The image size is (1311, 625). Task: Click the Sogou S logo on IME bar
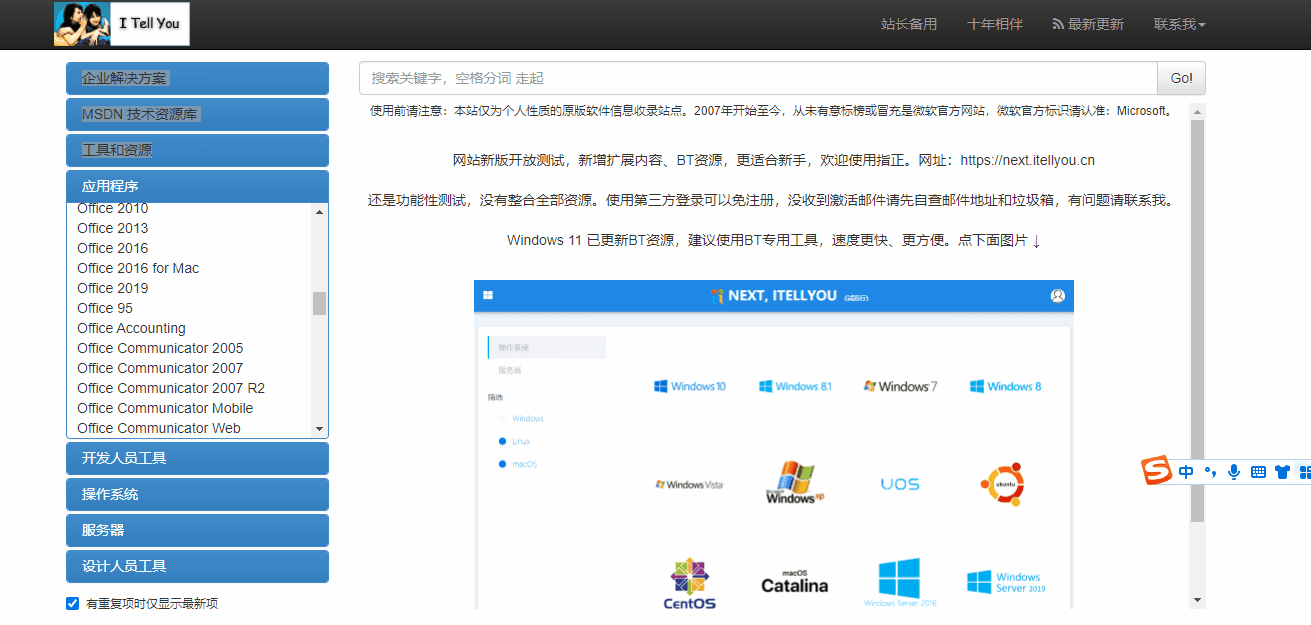1157,471
